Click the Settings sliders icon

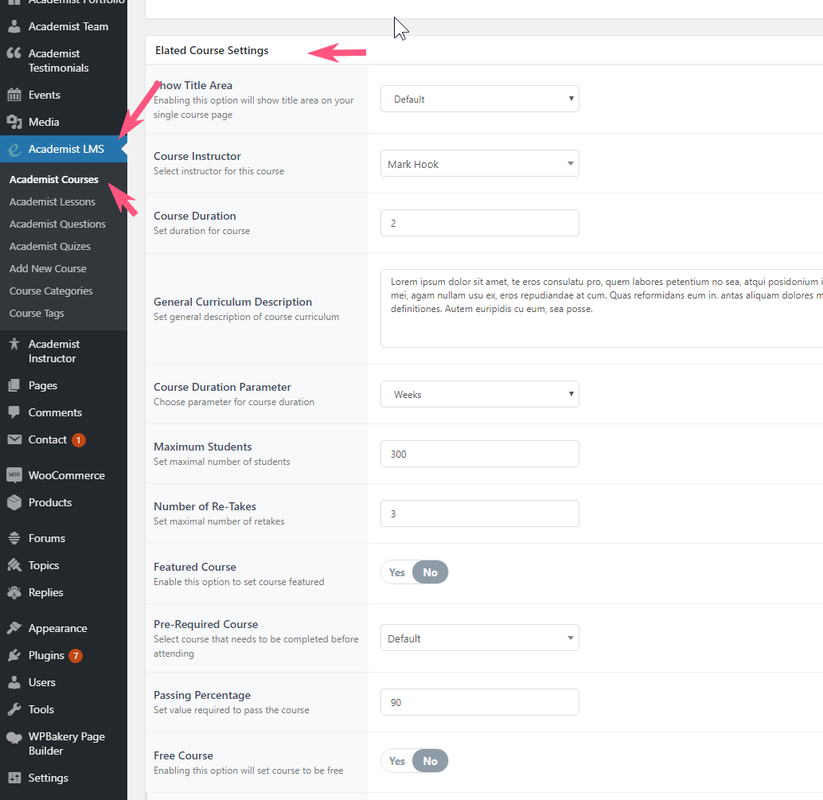coord(14,778)
